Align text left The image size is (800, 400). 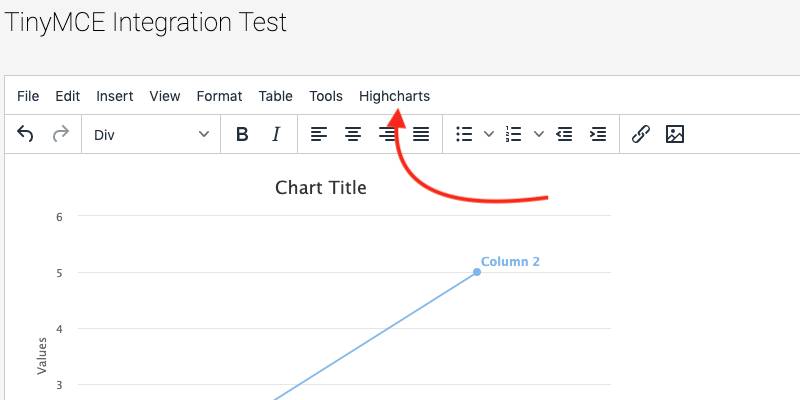(318, 134)
